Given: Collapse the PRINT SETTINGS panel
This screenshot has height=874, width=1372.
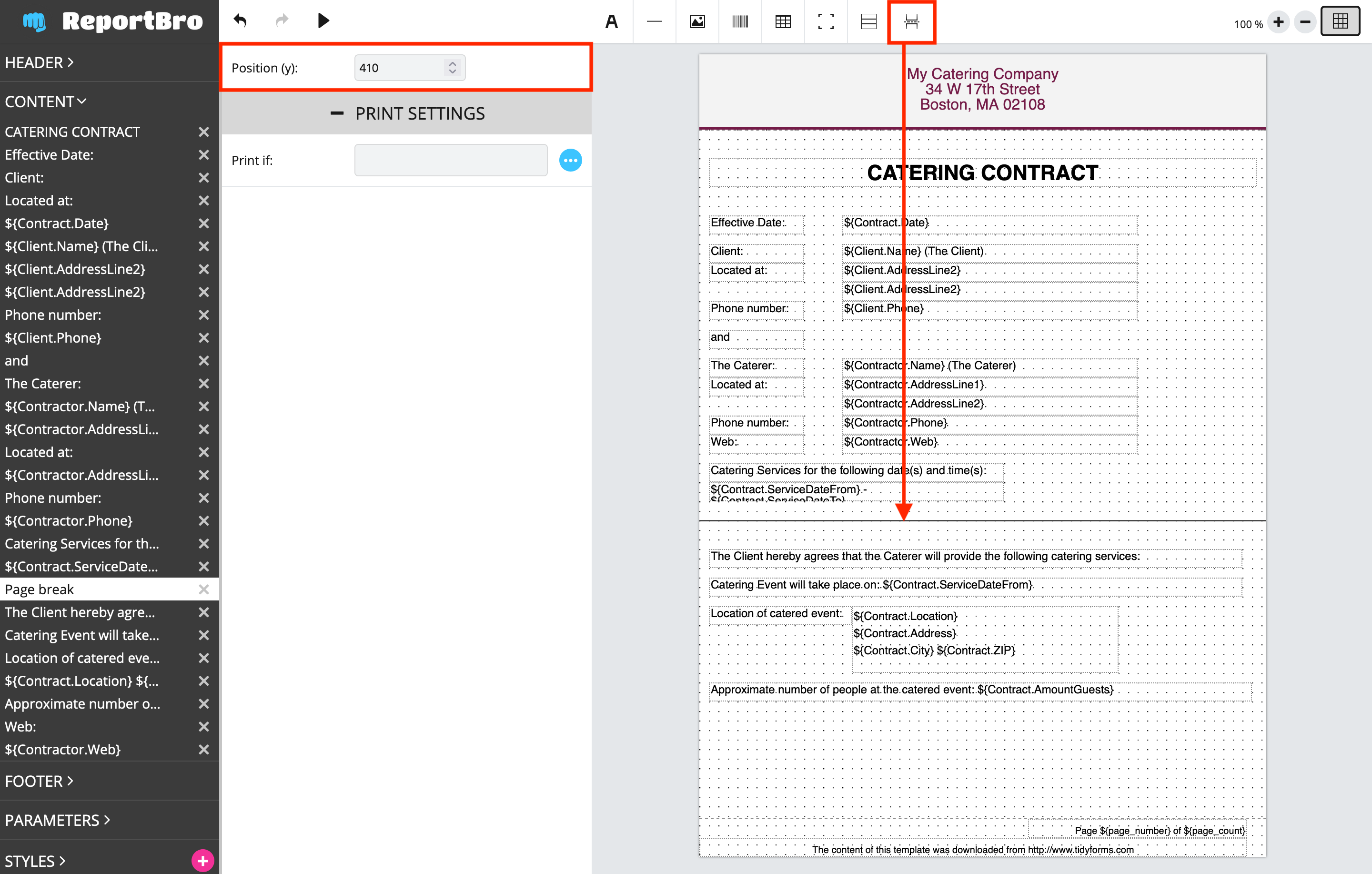Looking at the screenshot, I should [x=407, y=113].
